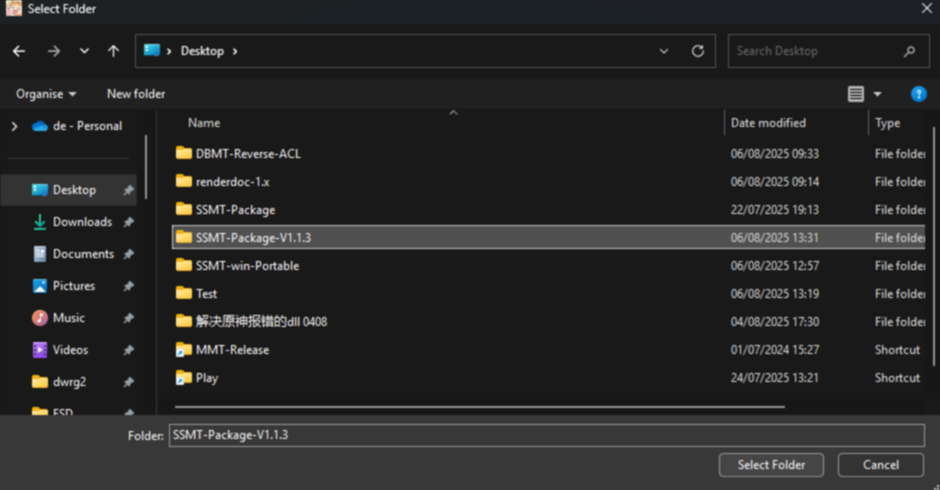Open the recent locations dropdown

pyautogui.click(x=84, y=51)
